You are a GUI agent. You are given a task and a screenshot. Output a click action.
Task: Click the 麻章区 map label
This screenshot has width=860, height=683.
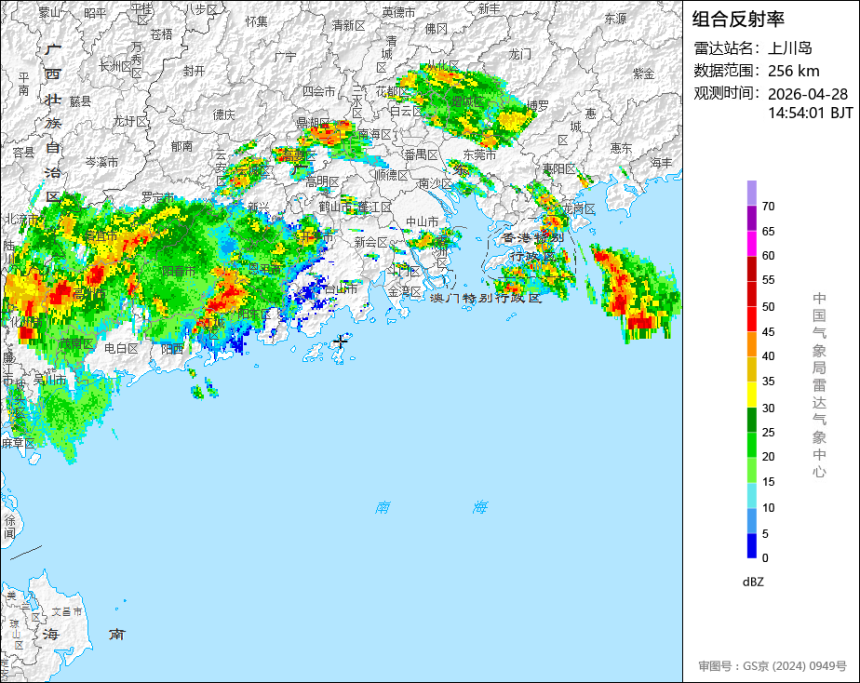point(18,443)
